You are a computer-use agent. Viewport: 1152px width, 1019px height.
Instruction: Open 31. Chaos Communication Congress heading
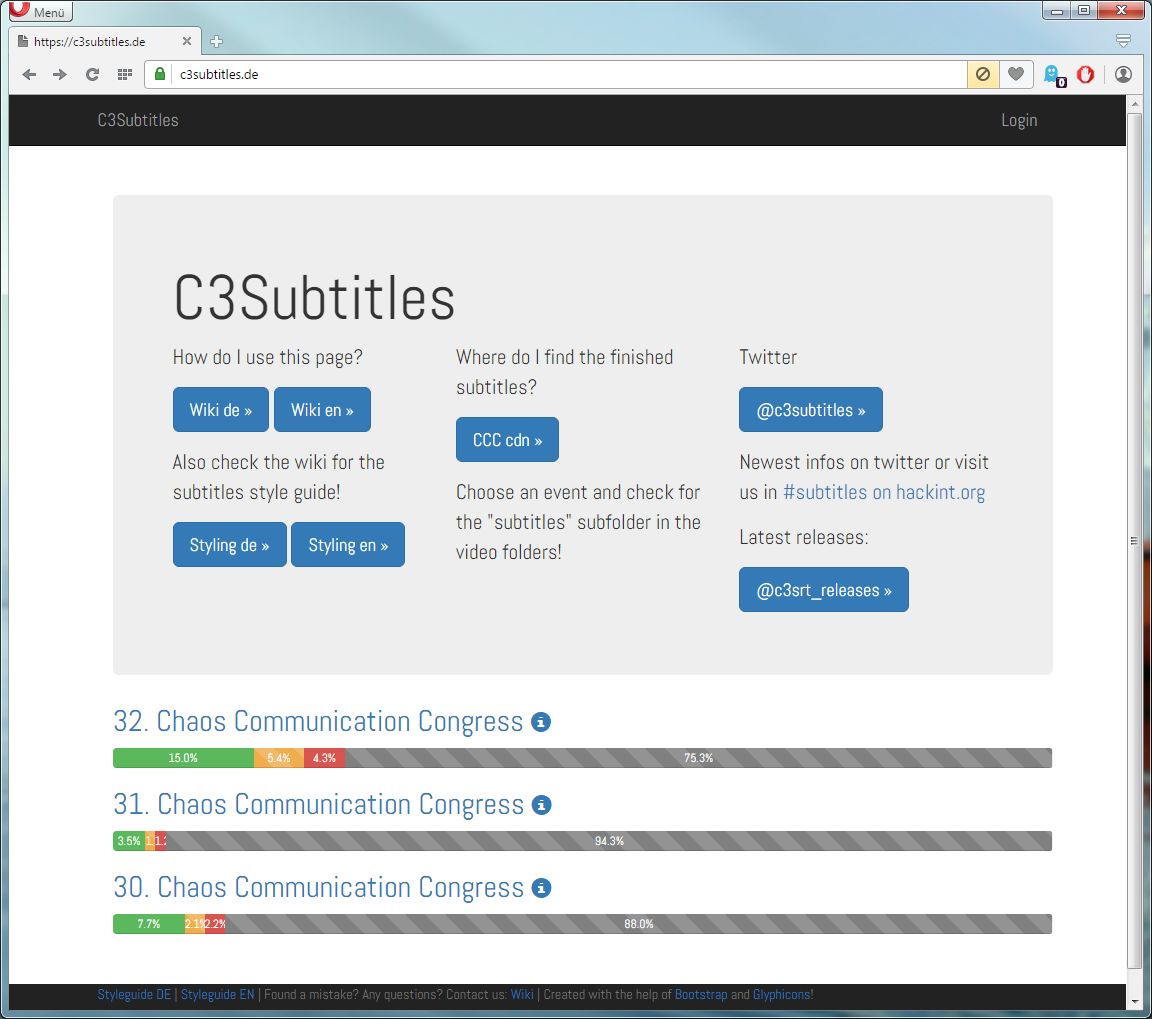[x=318, y=804]
